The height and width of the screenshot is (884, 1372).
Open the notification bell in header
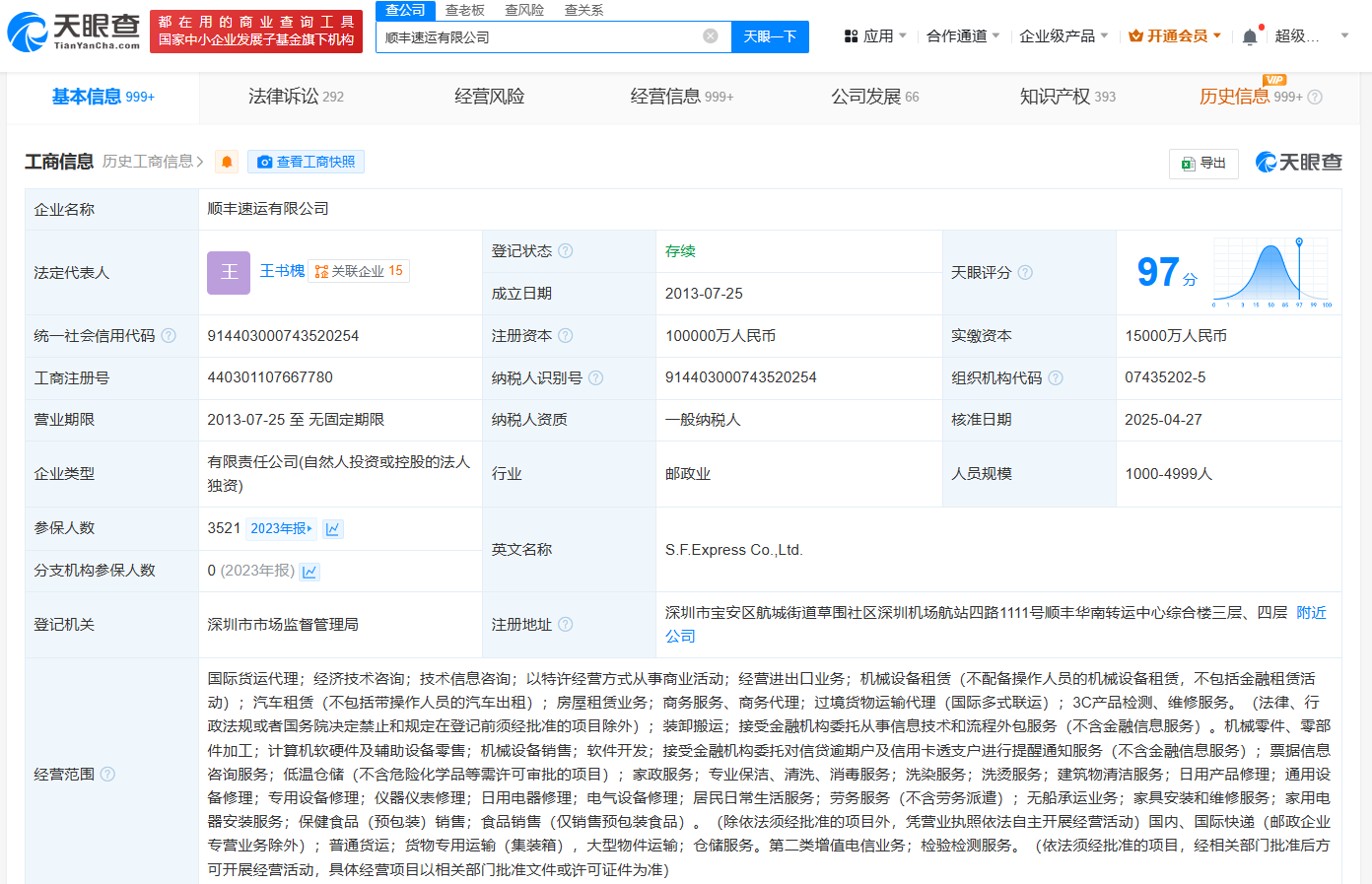click(x=1249, y=36)
